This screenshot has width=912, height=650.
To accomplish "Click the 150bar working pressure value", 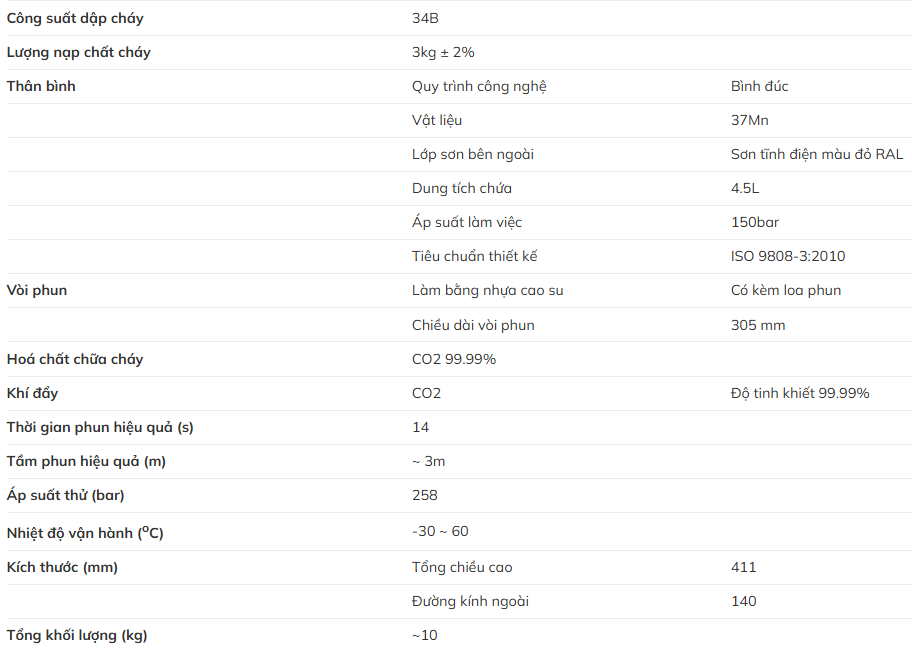I will click(754, 222).
